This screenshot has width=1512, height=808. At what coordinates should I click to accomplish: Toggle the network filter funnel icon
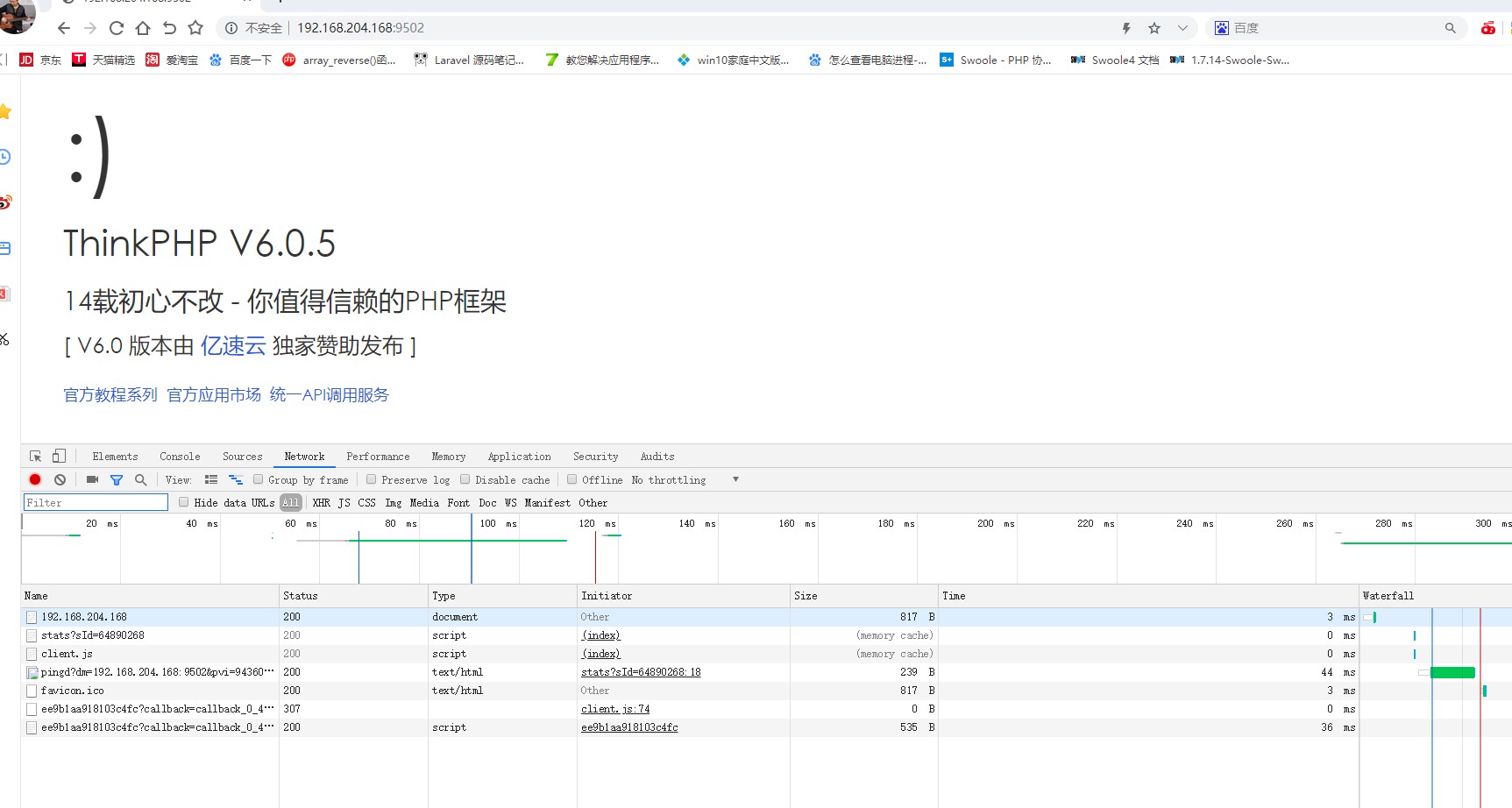pos(117,479)
